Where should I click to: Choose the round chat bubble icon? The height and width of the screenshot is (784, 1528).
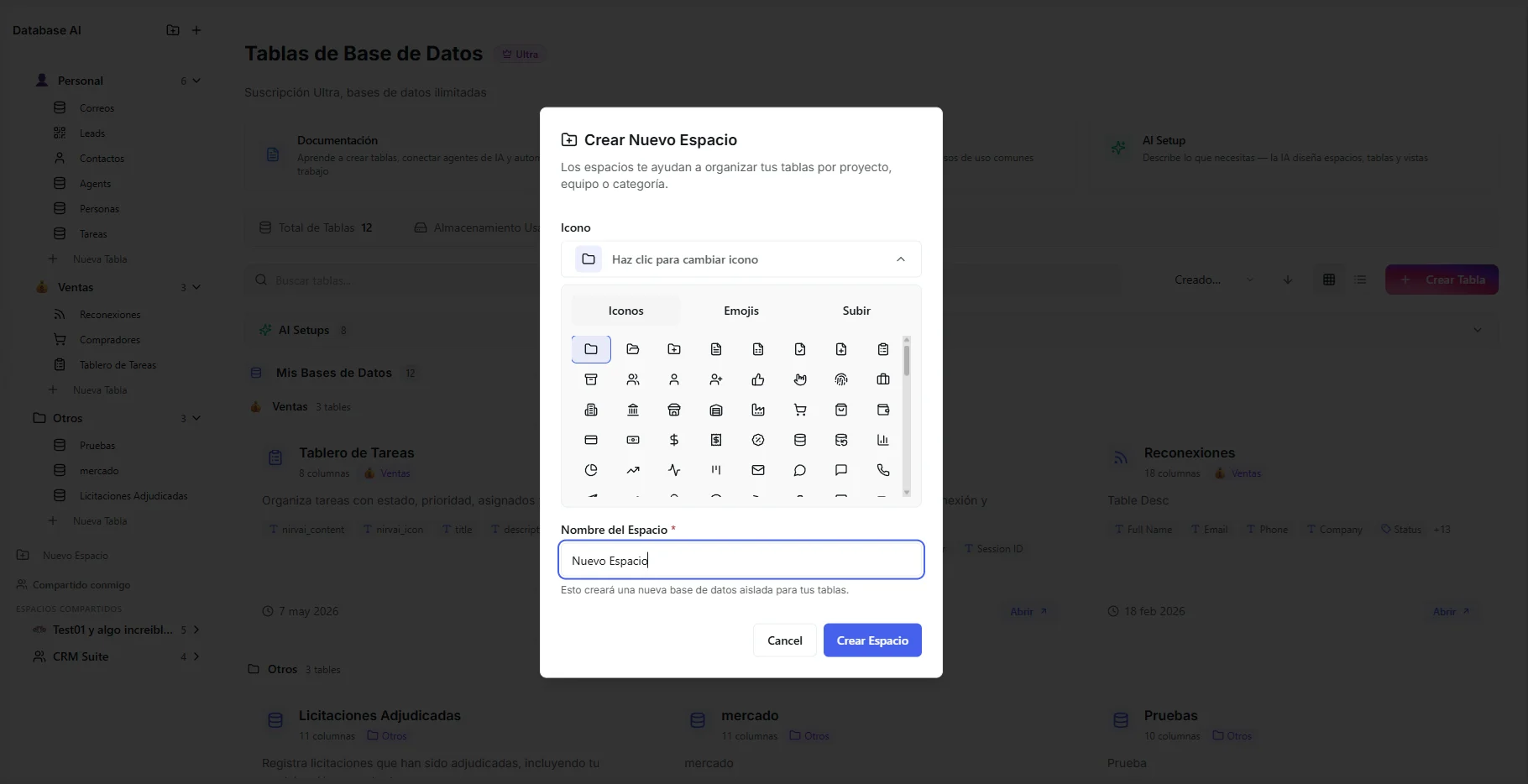[x=800, y=470]
